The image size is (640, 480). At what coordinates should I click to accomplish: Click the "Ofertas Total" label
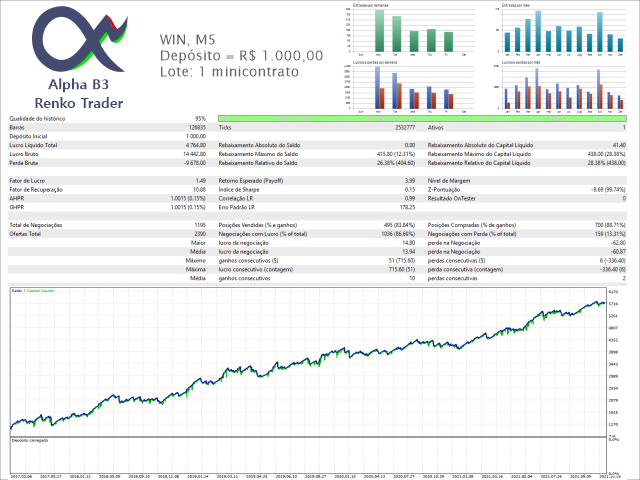(25, 234)
